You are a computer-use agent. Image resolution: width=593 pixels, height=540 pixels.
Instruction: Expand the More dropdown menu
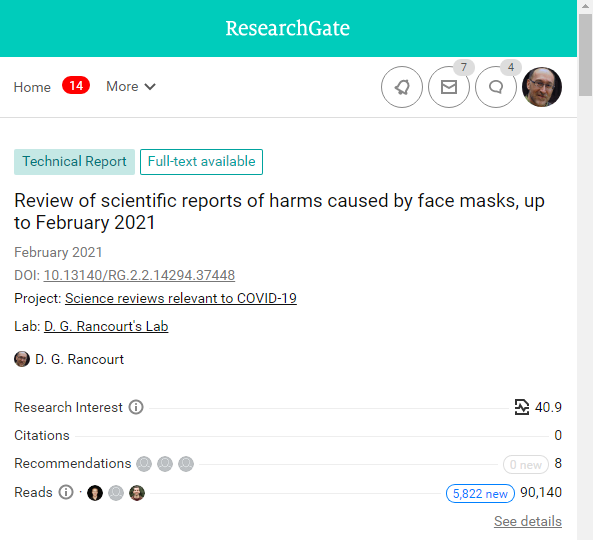click(x=131, y=87)
